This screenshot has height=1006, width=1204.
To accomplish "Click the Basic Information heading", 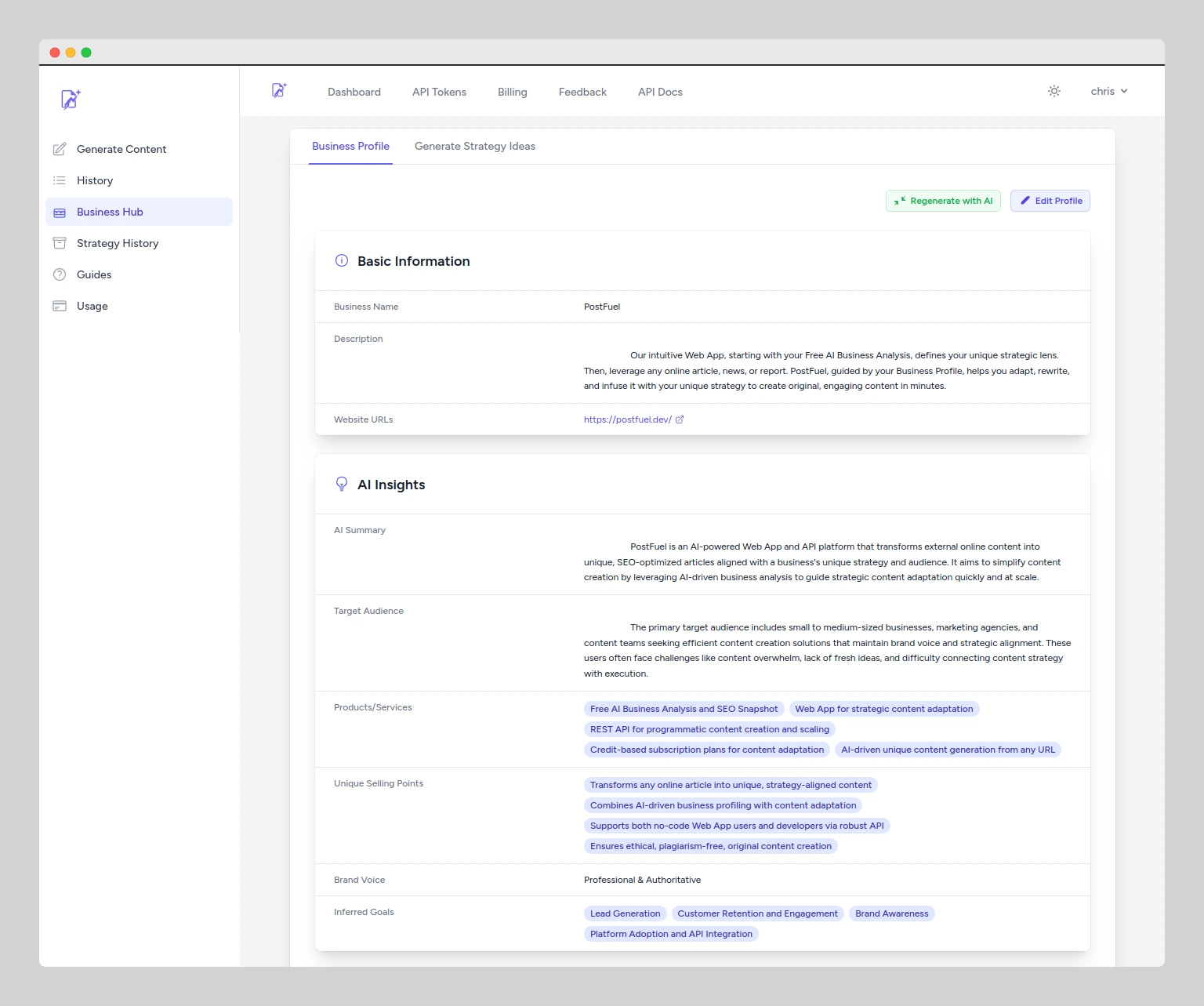I will [x=414, y=261].
